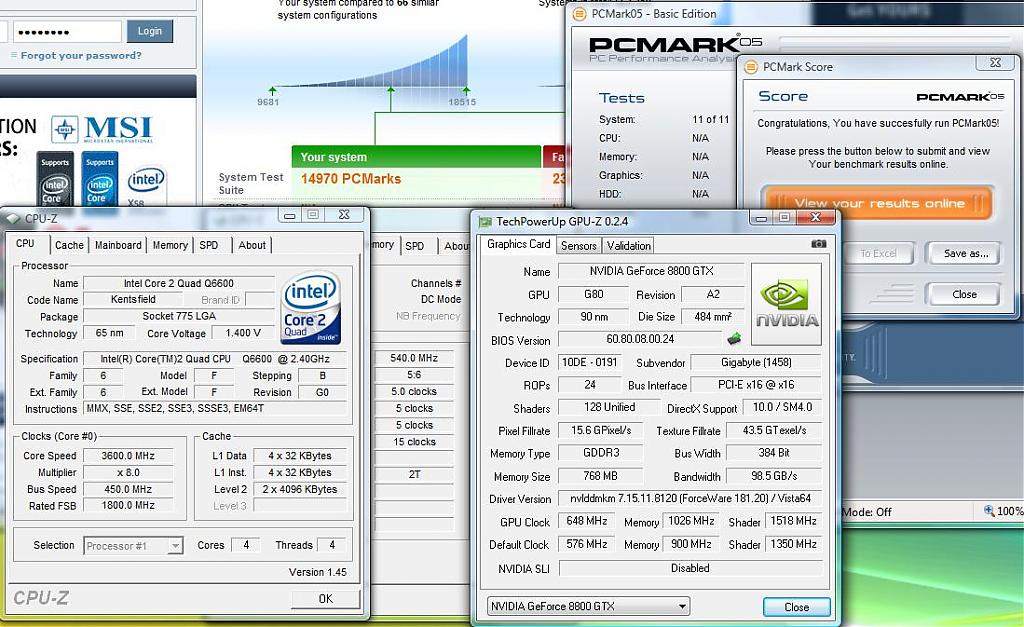This screenshot has height=627, width=1024.
Task: Click the GPU-Z title bar icon
Action: (485, 221)
